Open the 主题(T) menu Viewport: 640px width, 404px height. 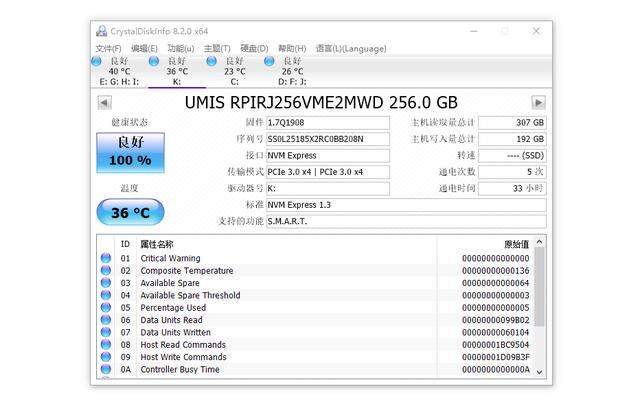[x=217, y=49]
